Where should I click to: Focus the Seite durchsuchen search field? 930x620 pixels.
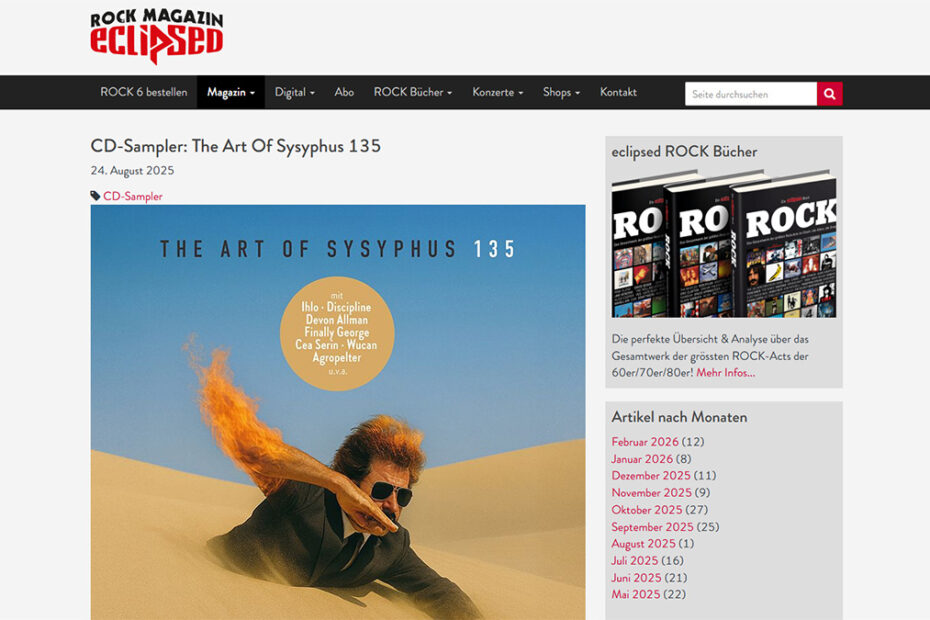[751, 94]
